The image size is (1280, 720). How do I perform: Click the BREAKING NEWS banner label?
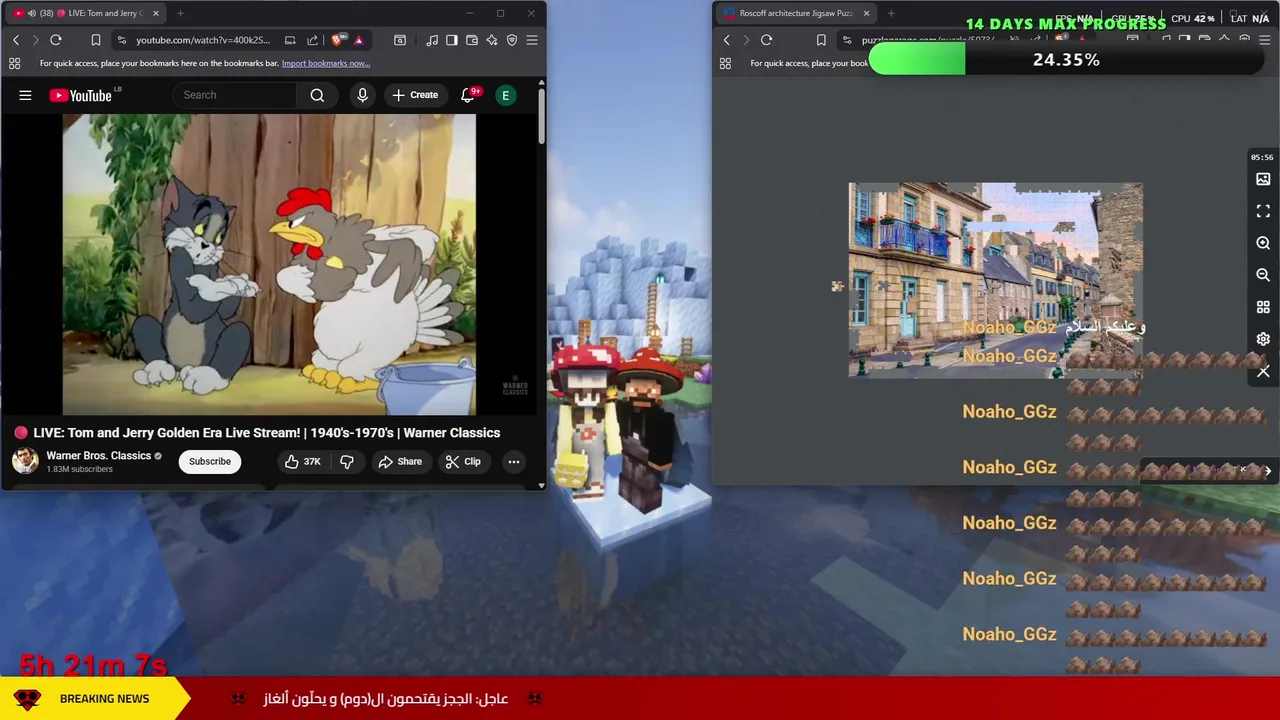pyautogui.click(x=104, y=699)
